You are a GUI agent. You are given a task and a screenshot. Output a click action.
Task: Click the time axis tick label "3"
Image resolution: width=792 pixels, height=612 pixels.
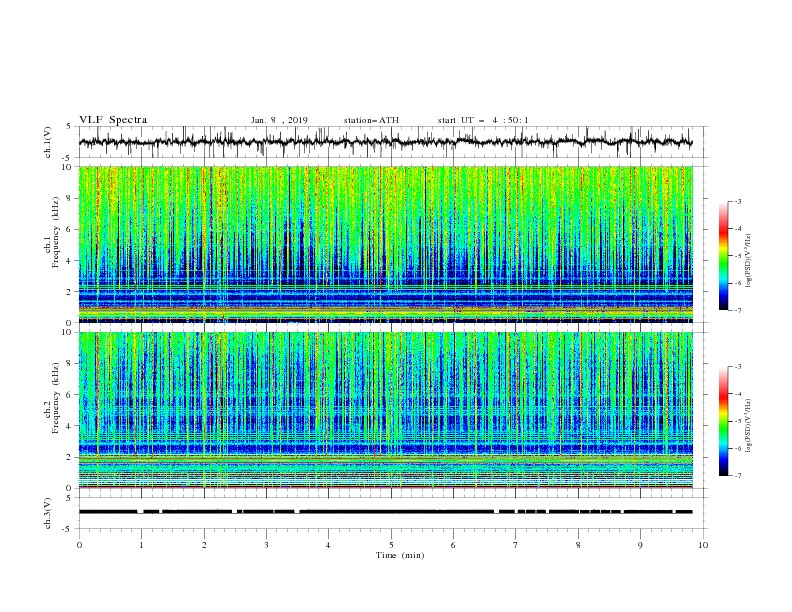[266, 545]
